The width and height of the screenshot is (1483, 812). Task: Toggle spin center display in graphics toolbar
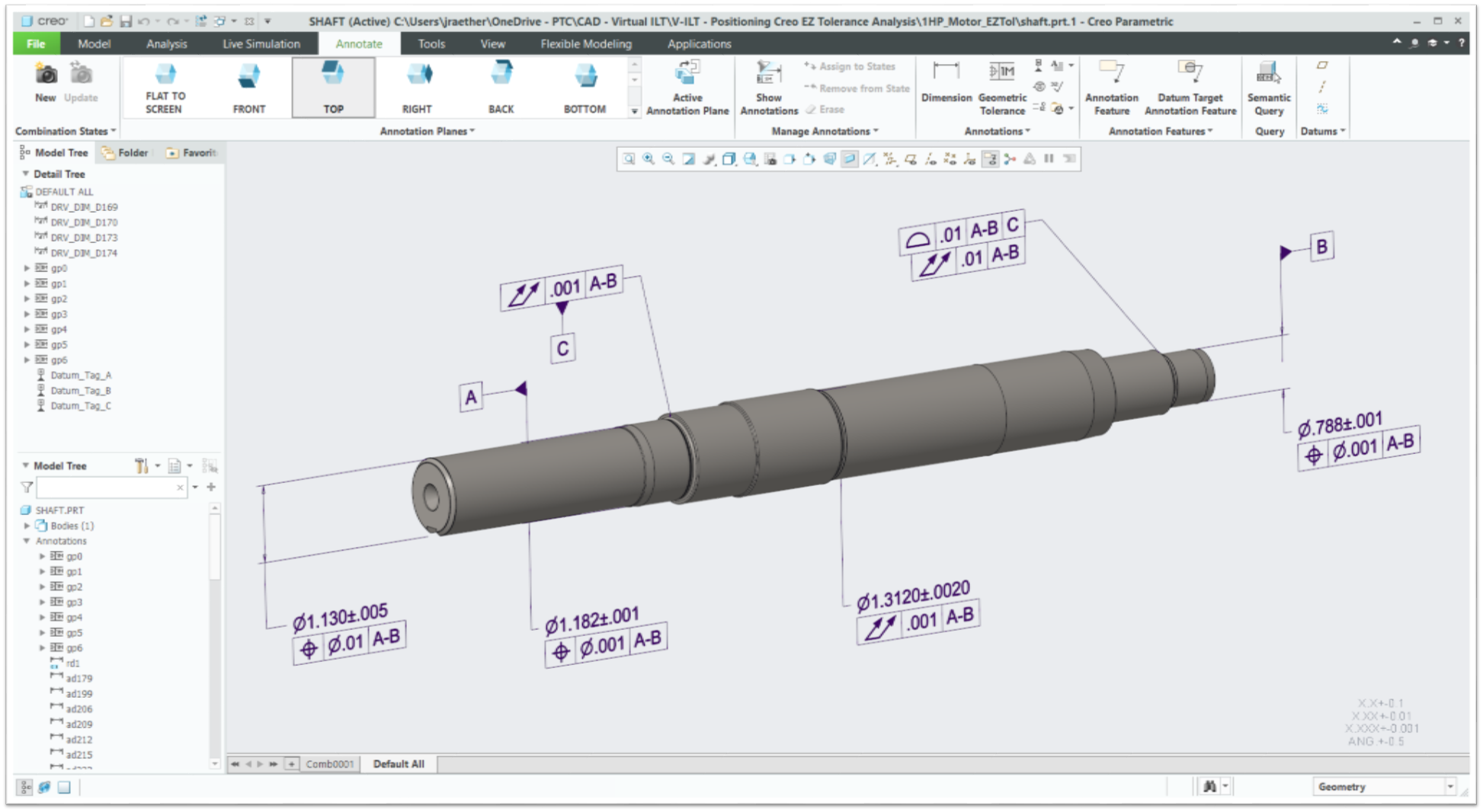tap(1011, 159)
